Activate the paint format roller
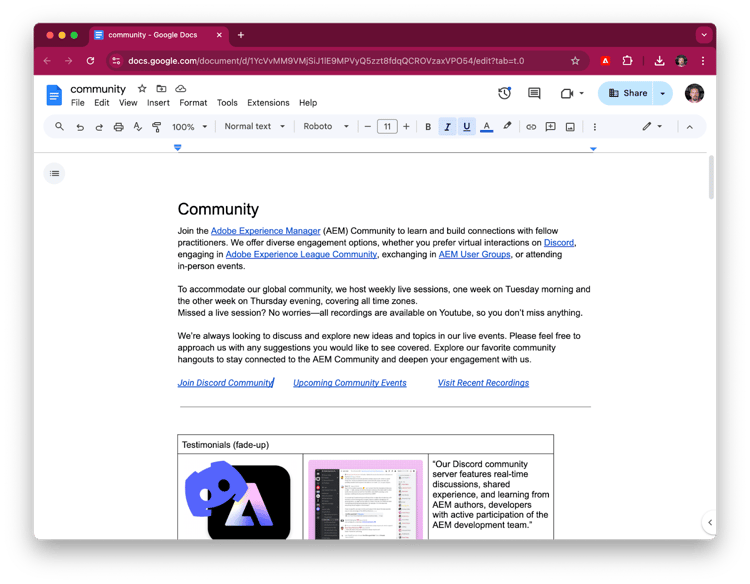 [x=156, y=127]
